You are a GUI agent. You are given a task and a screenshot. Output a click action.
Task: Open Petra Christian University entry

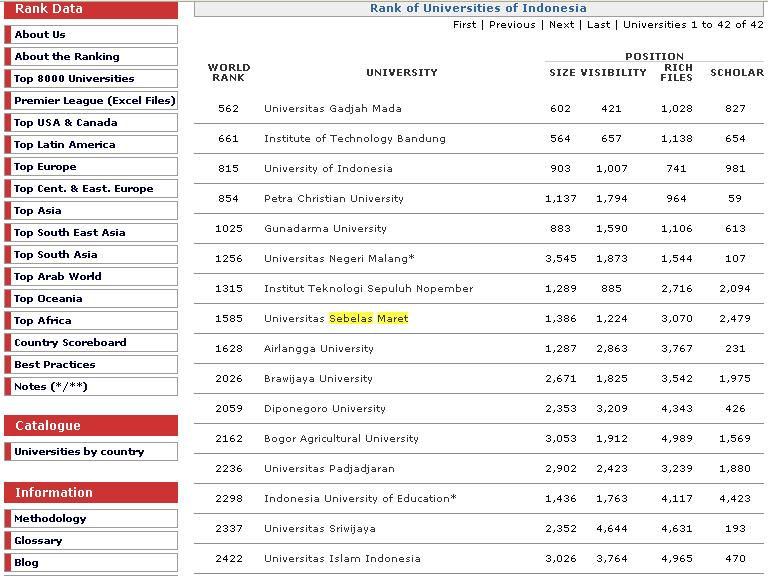pos(334,198)
